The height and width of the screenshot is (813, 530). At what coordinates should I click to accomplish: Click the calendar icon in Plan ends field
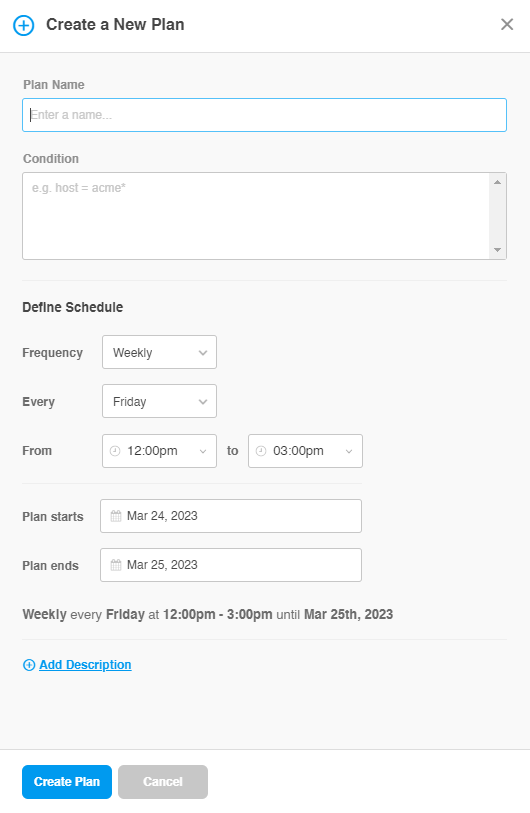click(x=116, y=565)
